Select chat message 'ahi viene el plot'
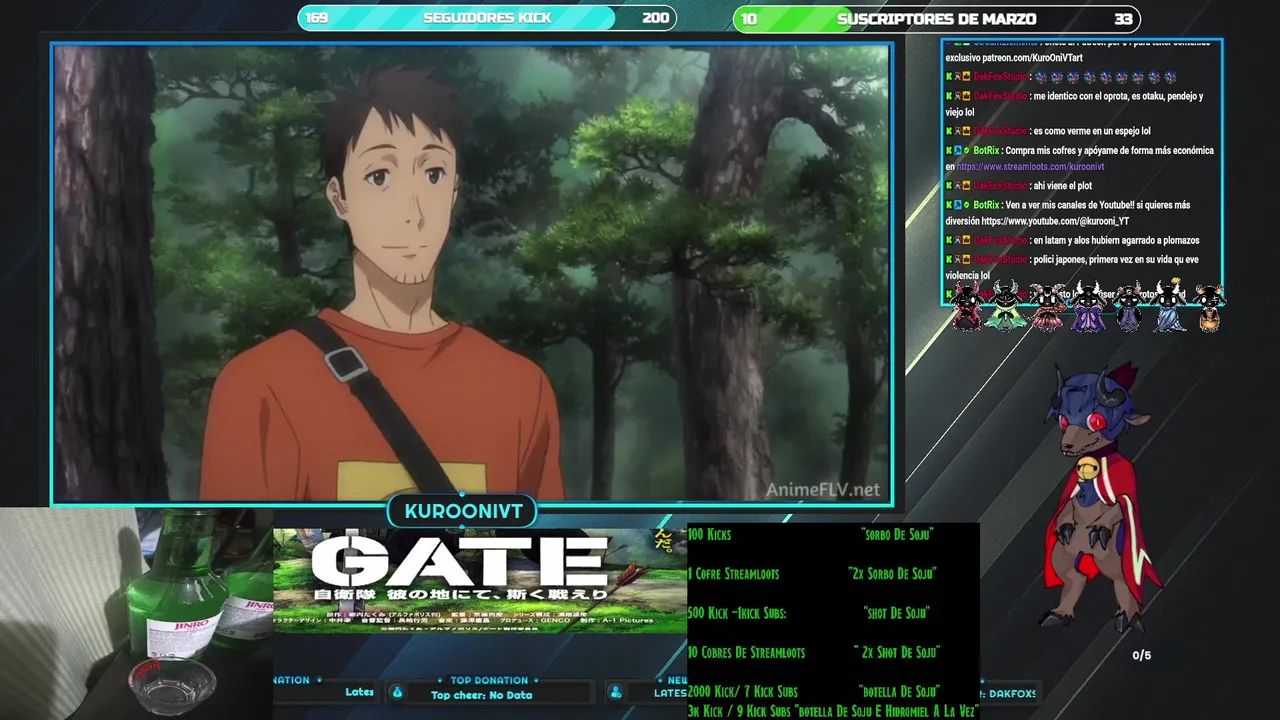Viewport: 1280px width, 720px height. coord(1019,186)
